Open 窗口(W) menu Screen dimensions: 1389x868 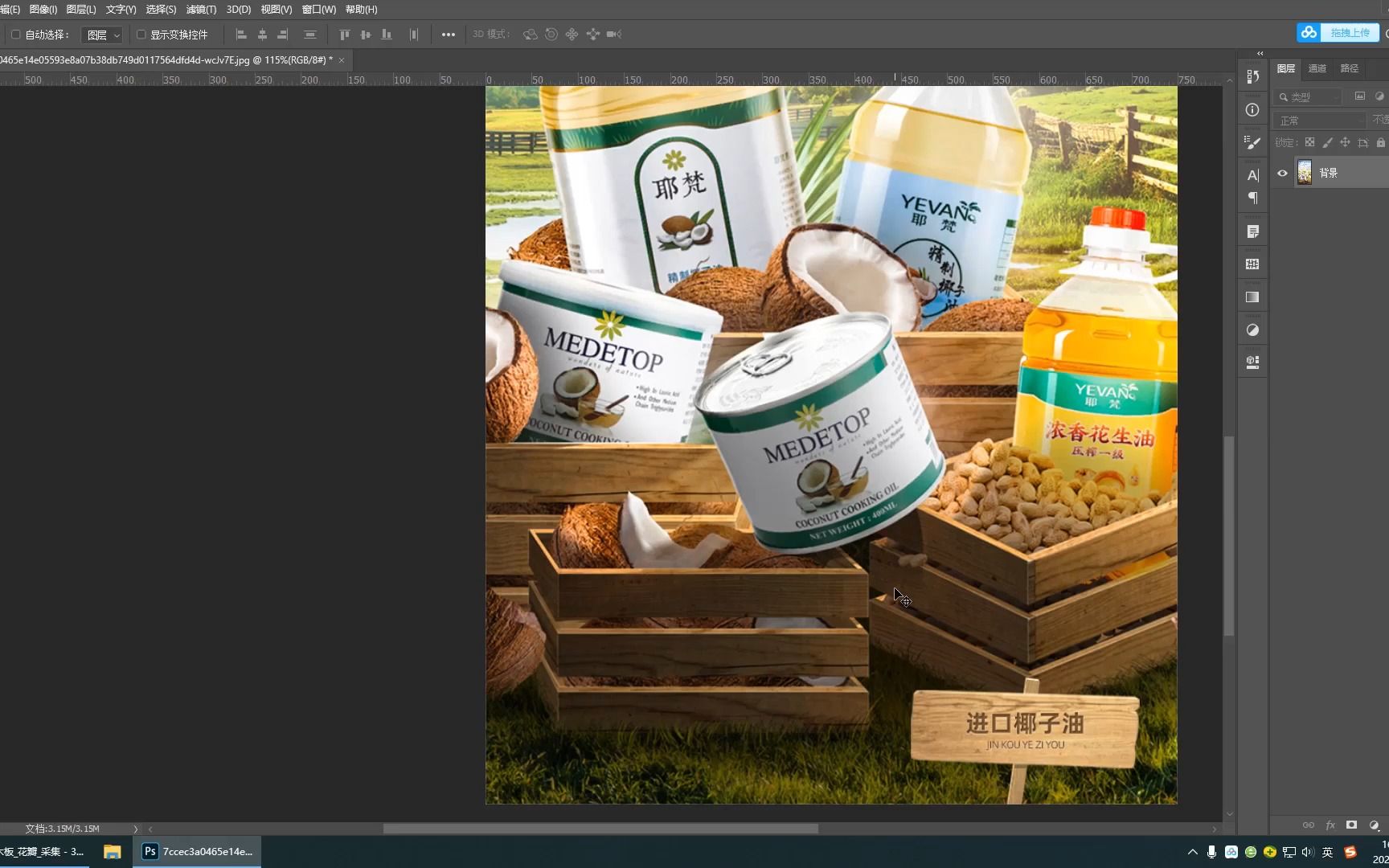pyautogui.click(x=318, y=10)
